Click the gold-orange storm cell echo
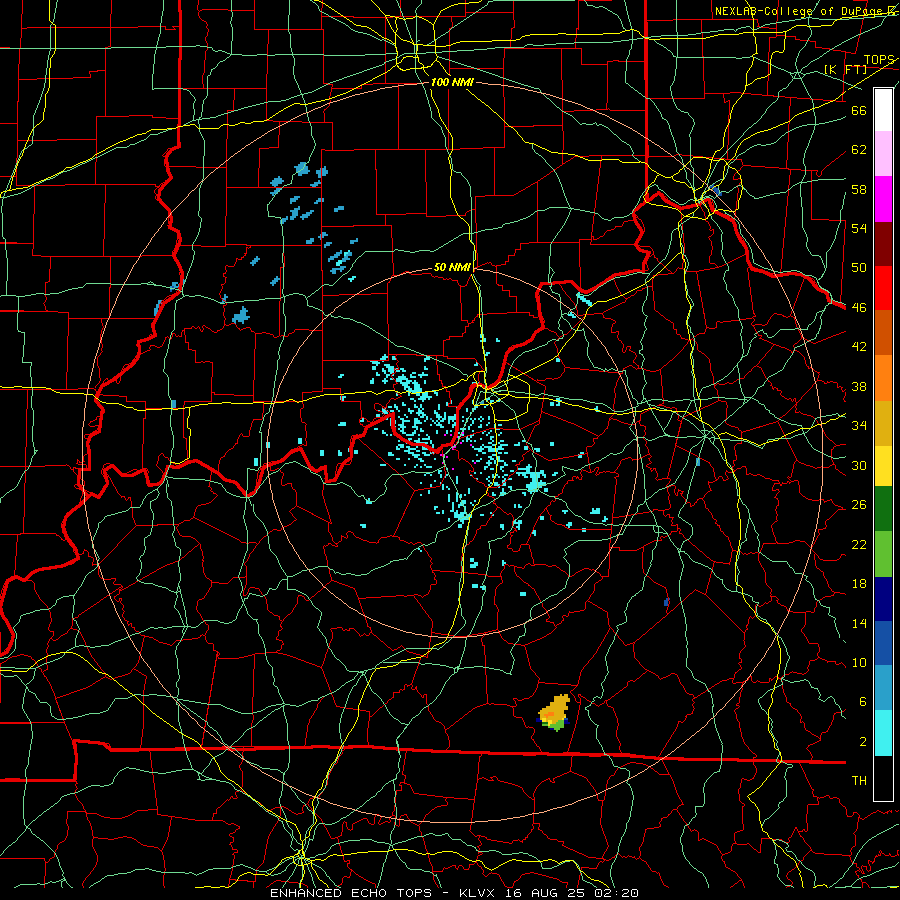The width and height of the screenshot is (900, 900). [x=553, y=712]
